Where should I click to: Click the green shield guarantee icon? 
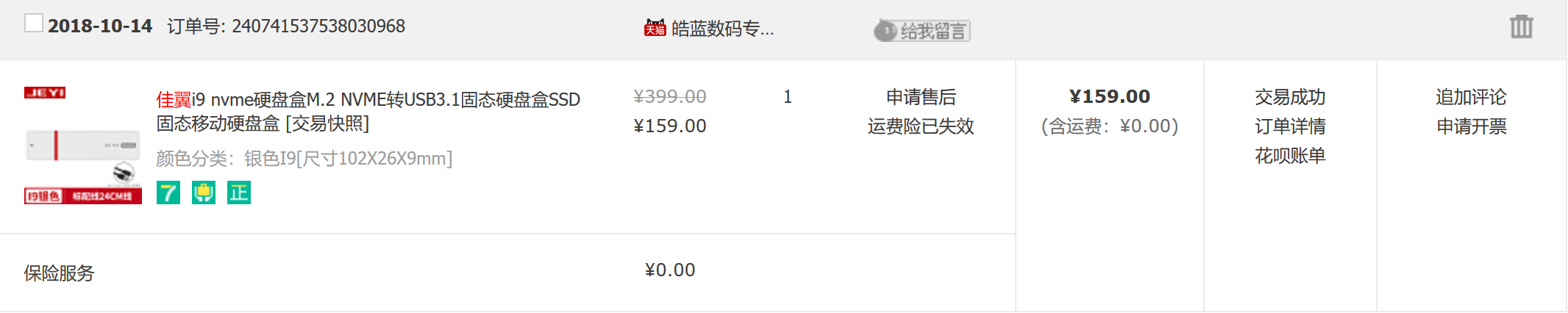[x=204, y=193]
